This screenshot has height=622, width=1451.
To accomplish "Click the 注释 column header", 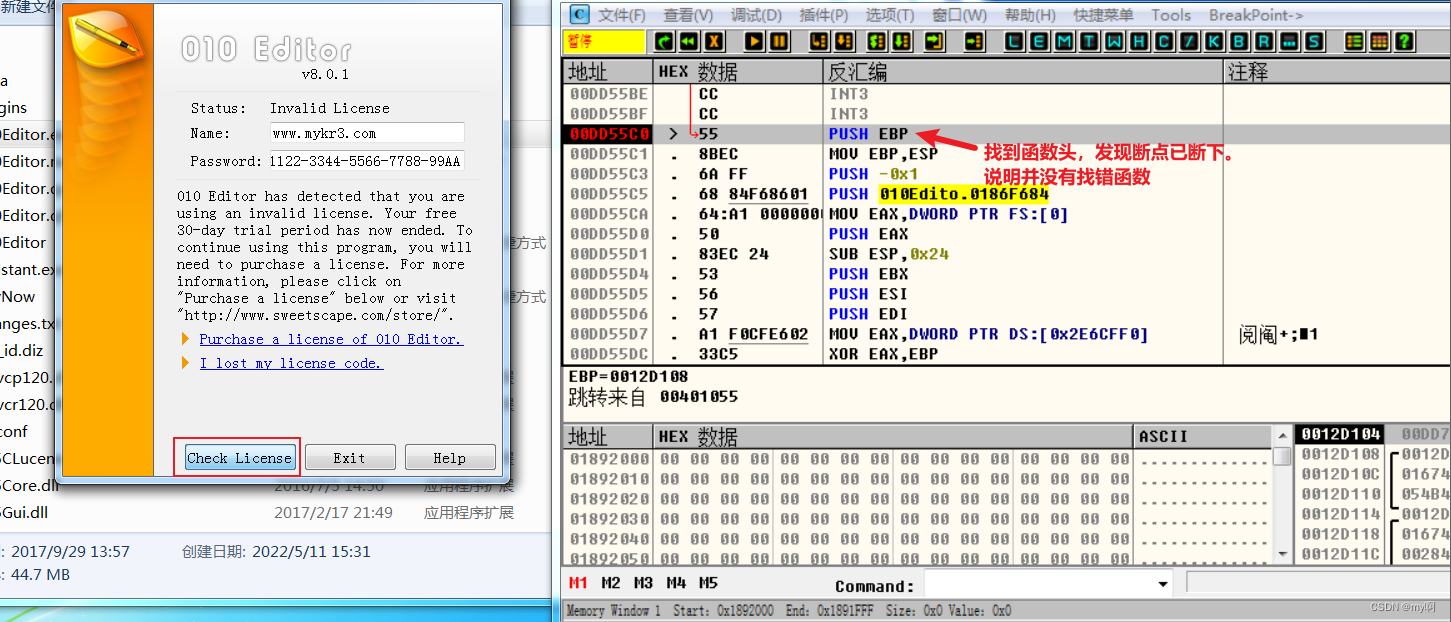I will [1338, 72].
